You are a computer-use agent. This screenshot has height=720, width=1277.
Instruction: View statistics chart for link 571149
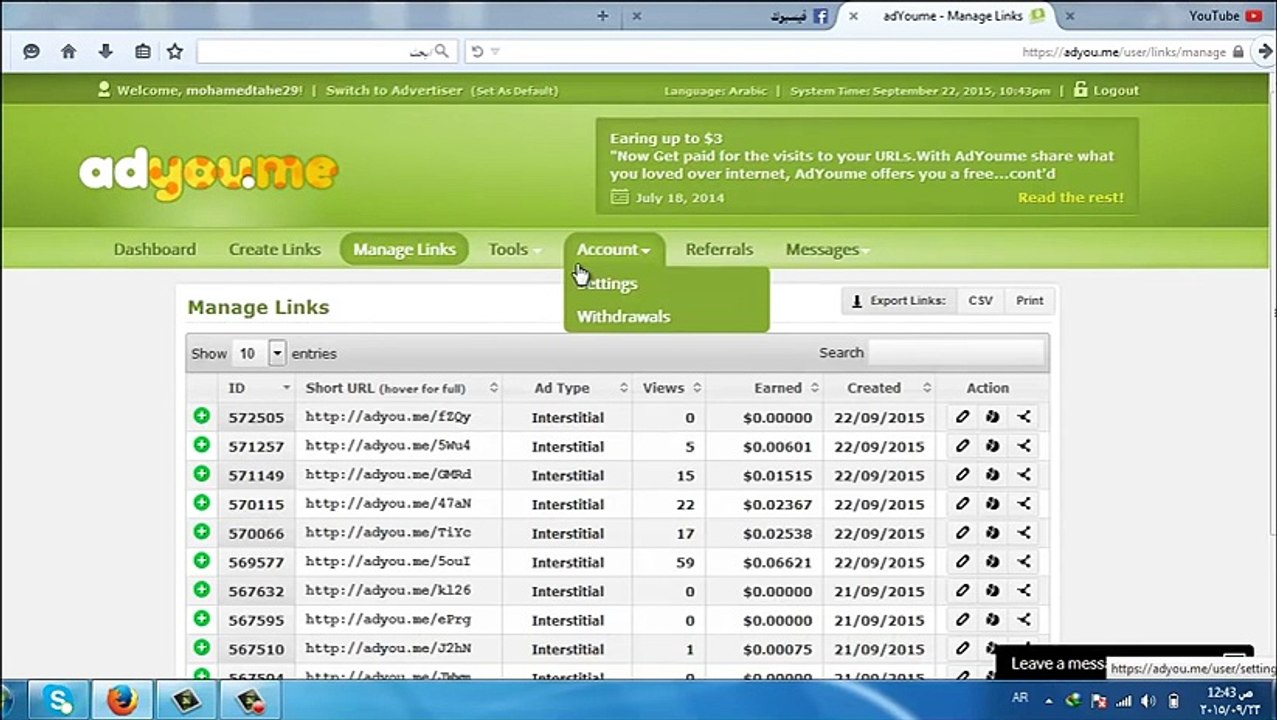(x=992, y=475)
